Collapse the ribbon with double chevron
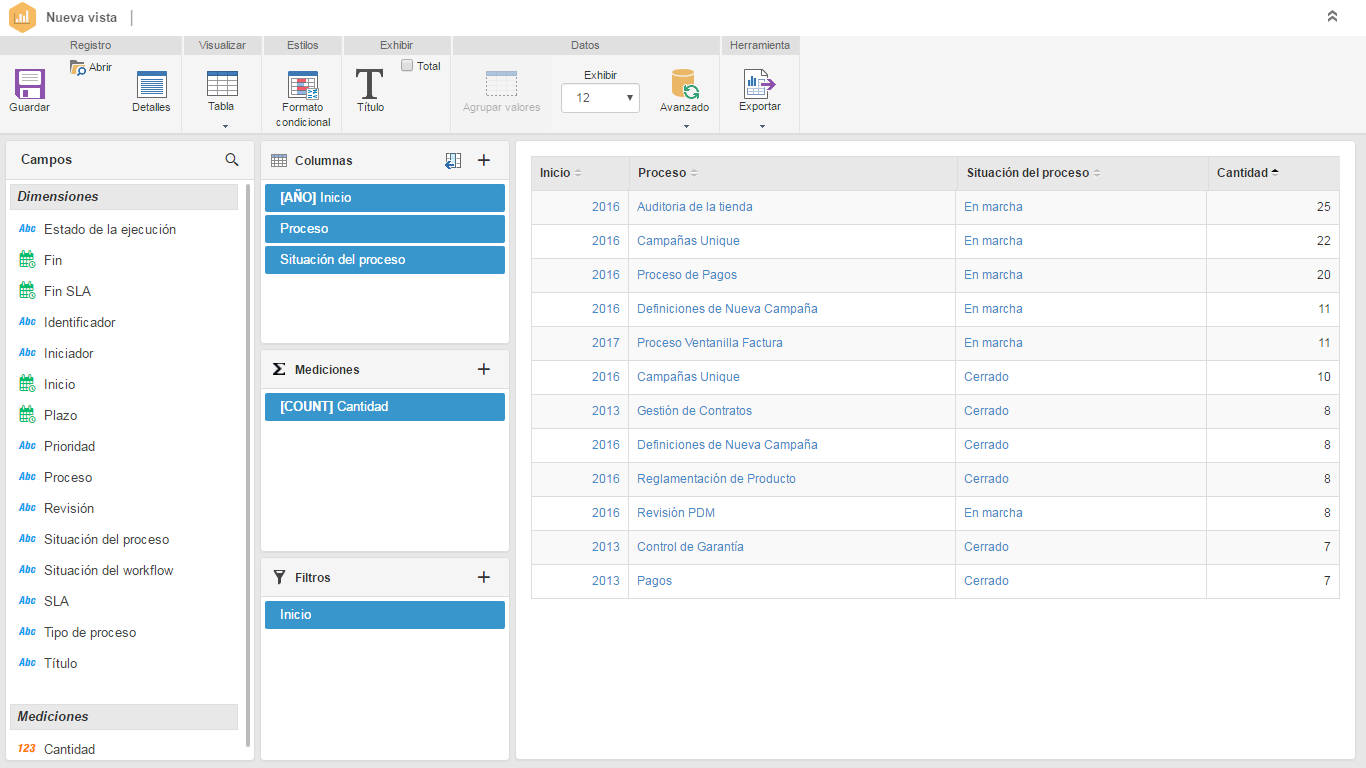1366x768 pixels. (x=1332, y=17)
